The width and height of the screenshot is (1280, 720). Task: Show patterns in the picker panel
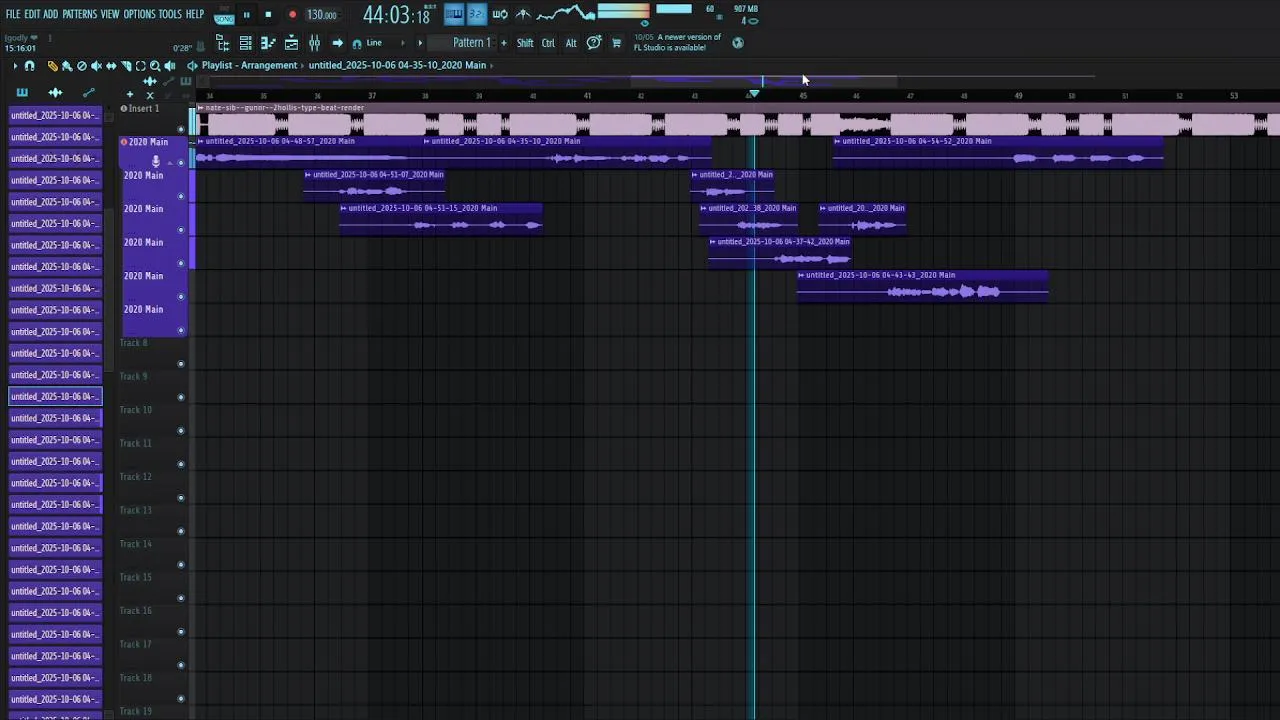22,93
